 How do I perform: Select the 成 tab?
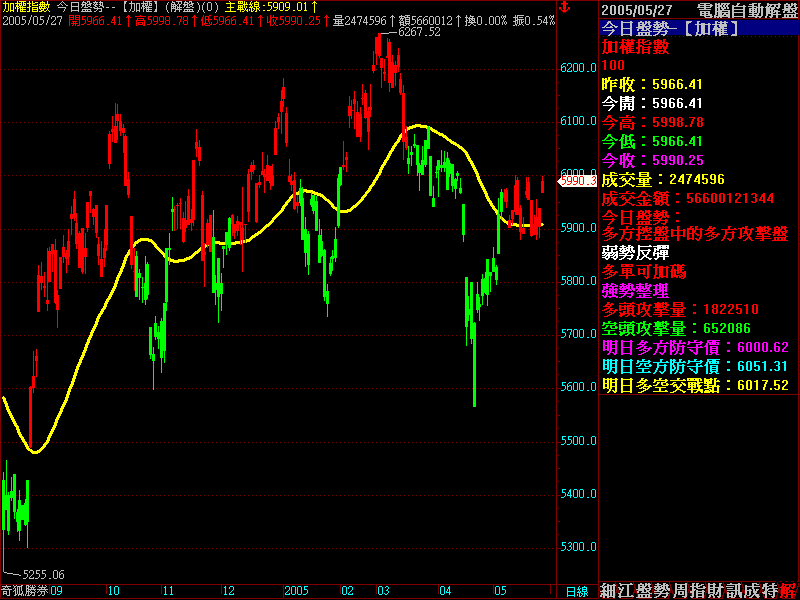pyautogui.click(x=753, y=591)
